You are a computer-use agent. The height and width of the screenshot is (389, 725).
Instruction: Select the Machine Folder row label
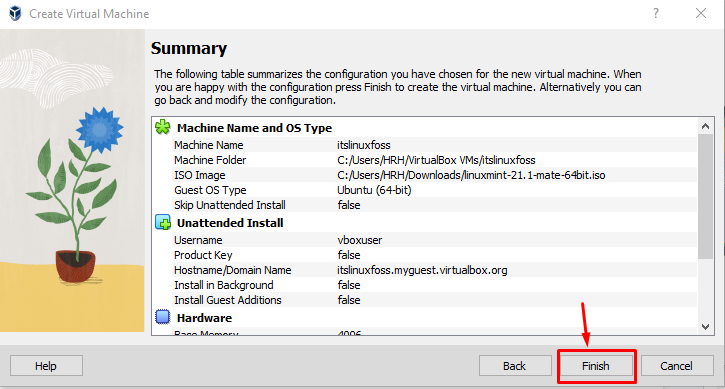(210, 160)
